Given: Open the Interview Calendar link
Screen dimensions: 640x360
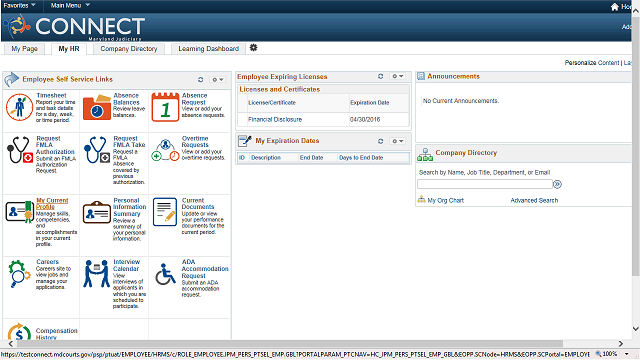Looking at the screenshot, I should (x=127, y=265).
